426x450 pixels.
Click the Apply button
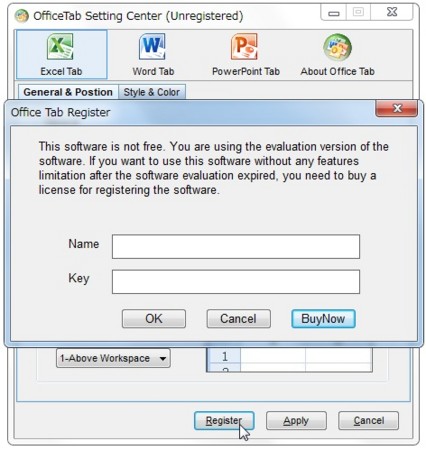(x=296, y=421)
